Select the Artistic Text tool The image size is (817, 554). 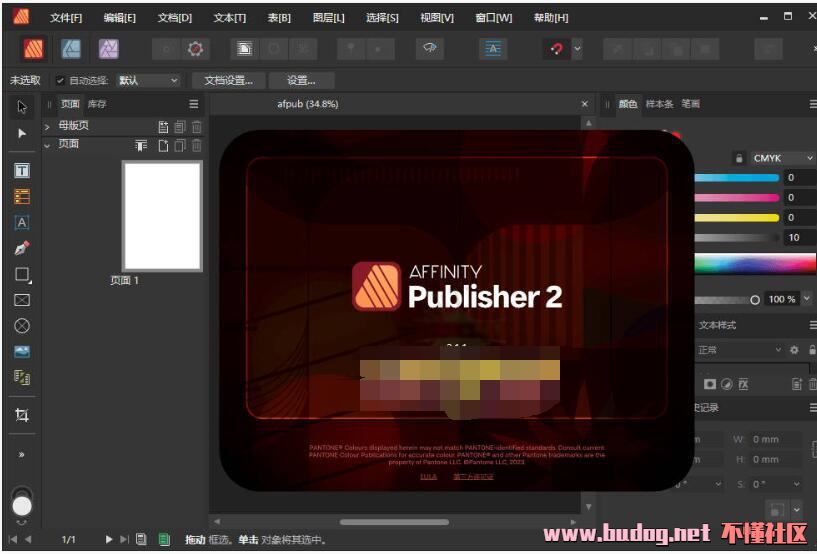(x=22, y=223)
